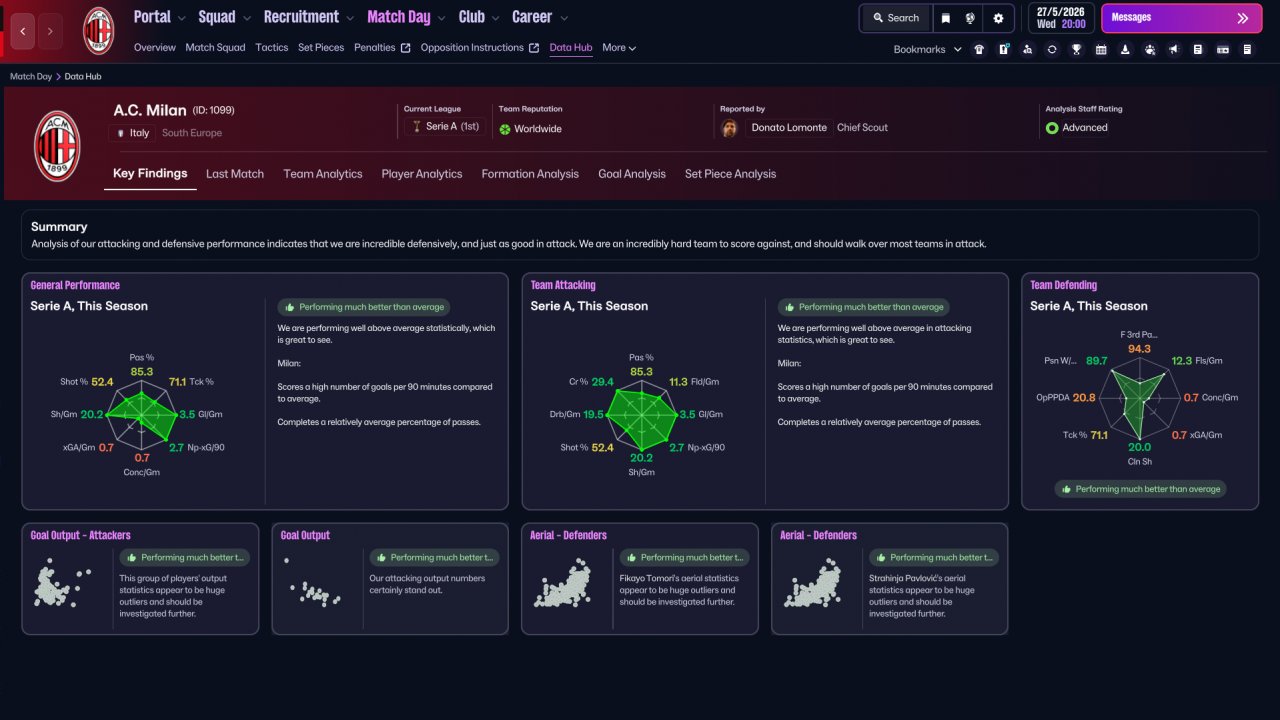This screenshot has width=1280, height=720.
Task: Click the 'Advanced' staff rating text
Action: click(1085, 128)
